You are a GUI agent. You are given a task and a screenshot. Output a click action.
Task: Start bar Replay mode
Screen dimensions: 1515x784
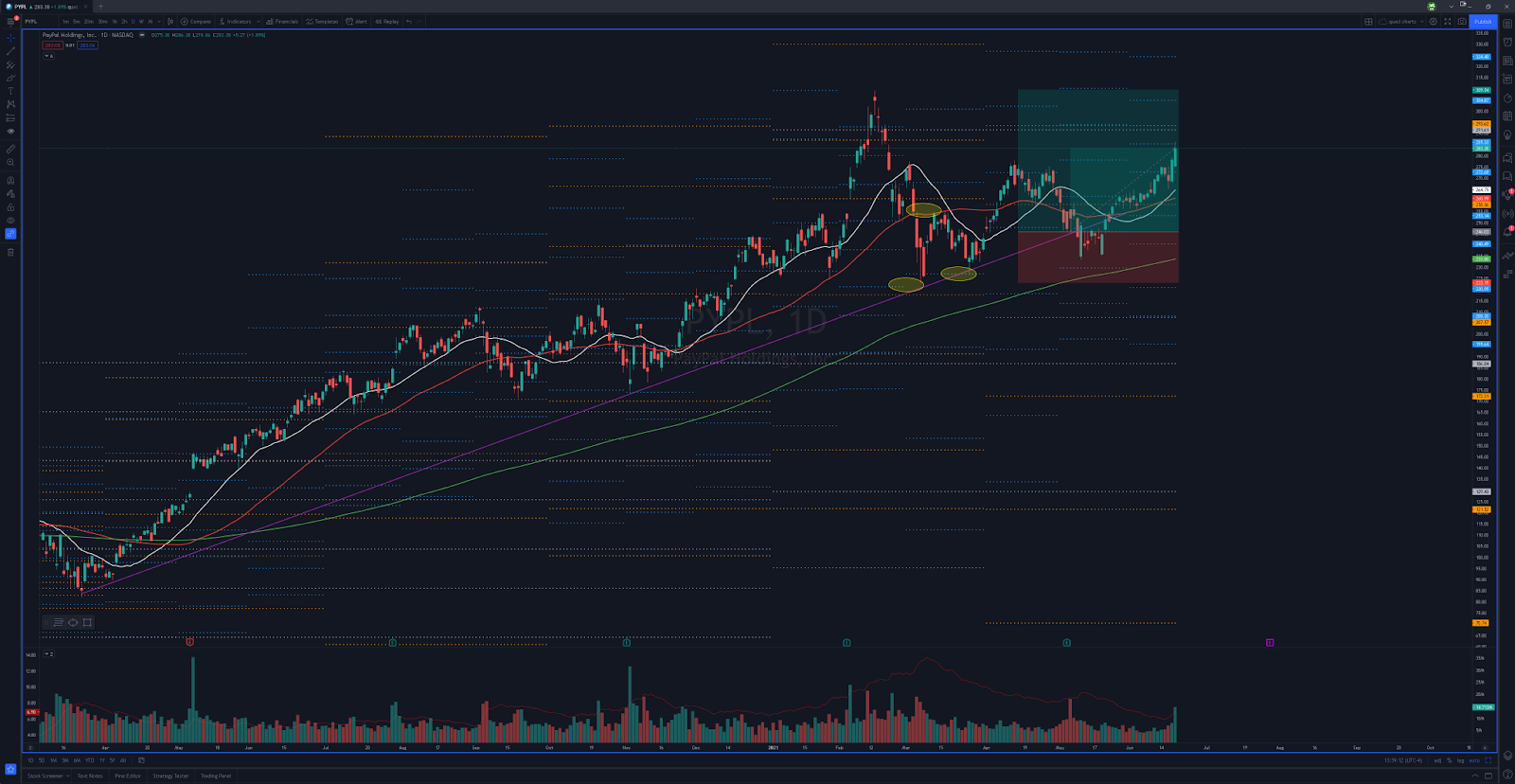pyautogui.click(x=386, y=21)
